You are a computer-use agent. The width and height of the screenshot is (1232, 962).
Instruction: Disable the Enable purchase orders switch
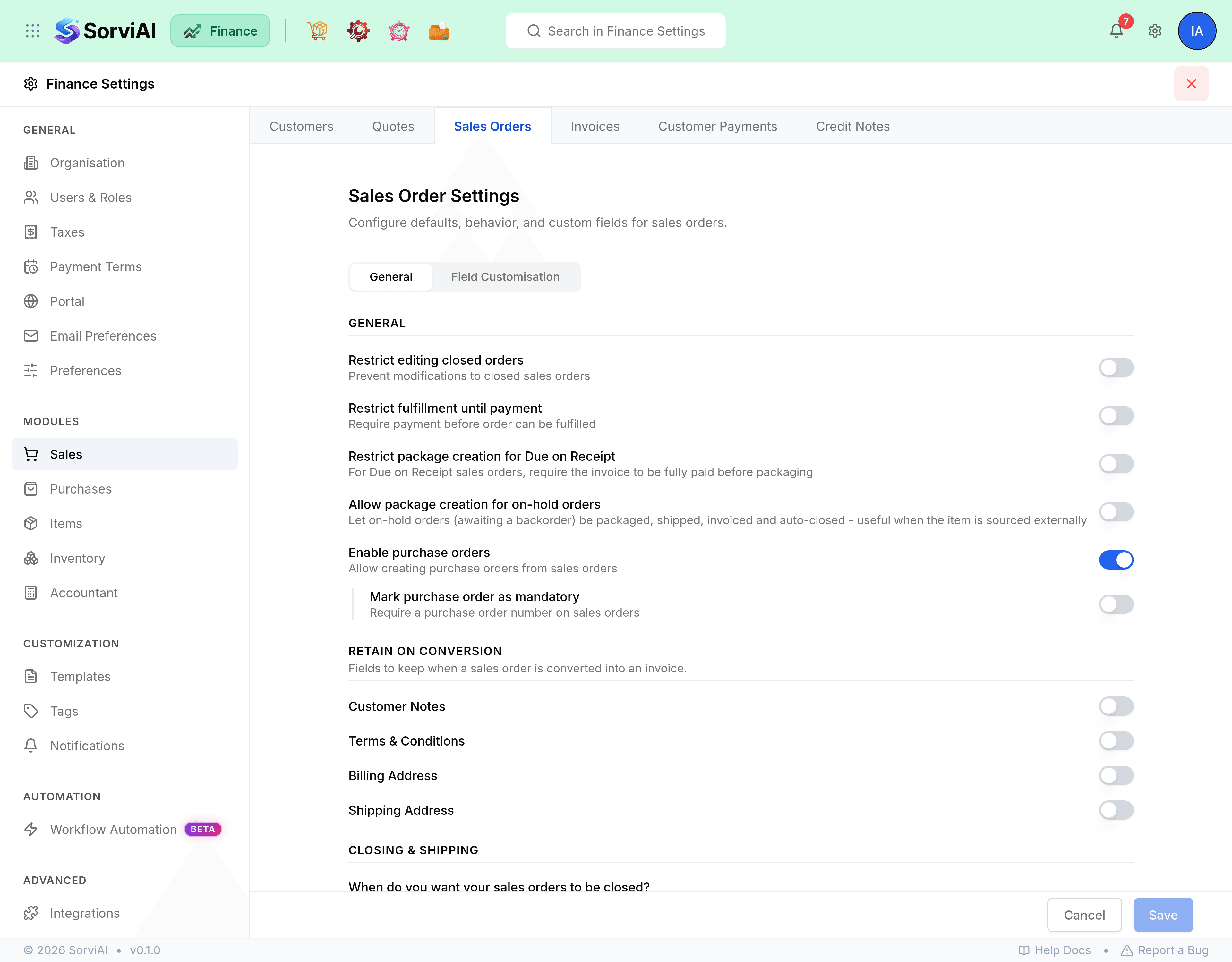[1116, 560]
